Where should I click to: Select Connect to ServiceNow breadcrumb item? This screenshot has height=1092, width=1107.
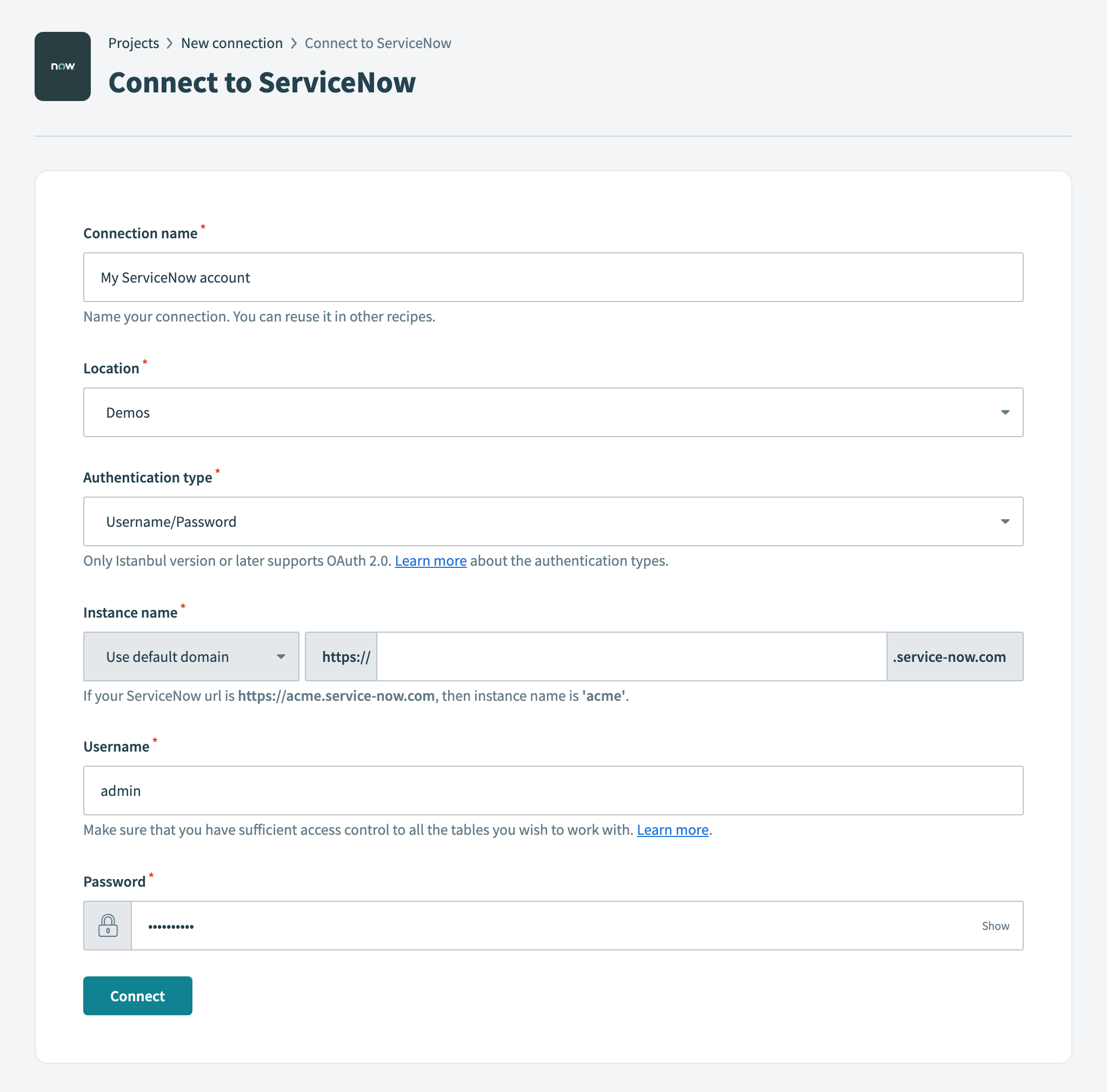point(378,43)
